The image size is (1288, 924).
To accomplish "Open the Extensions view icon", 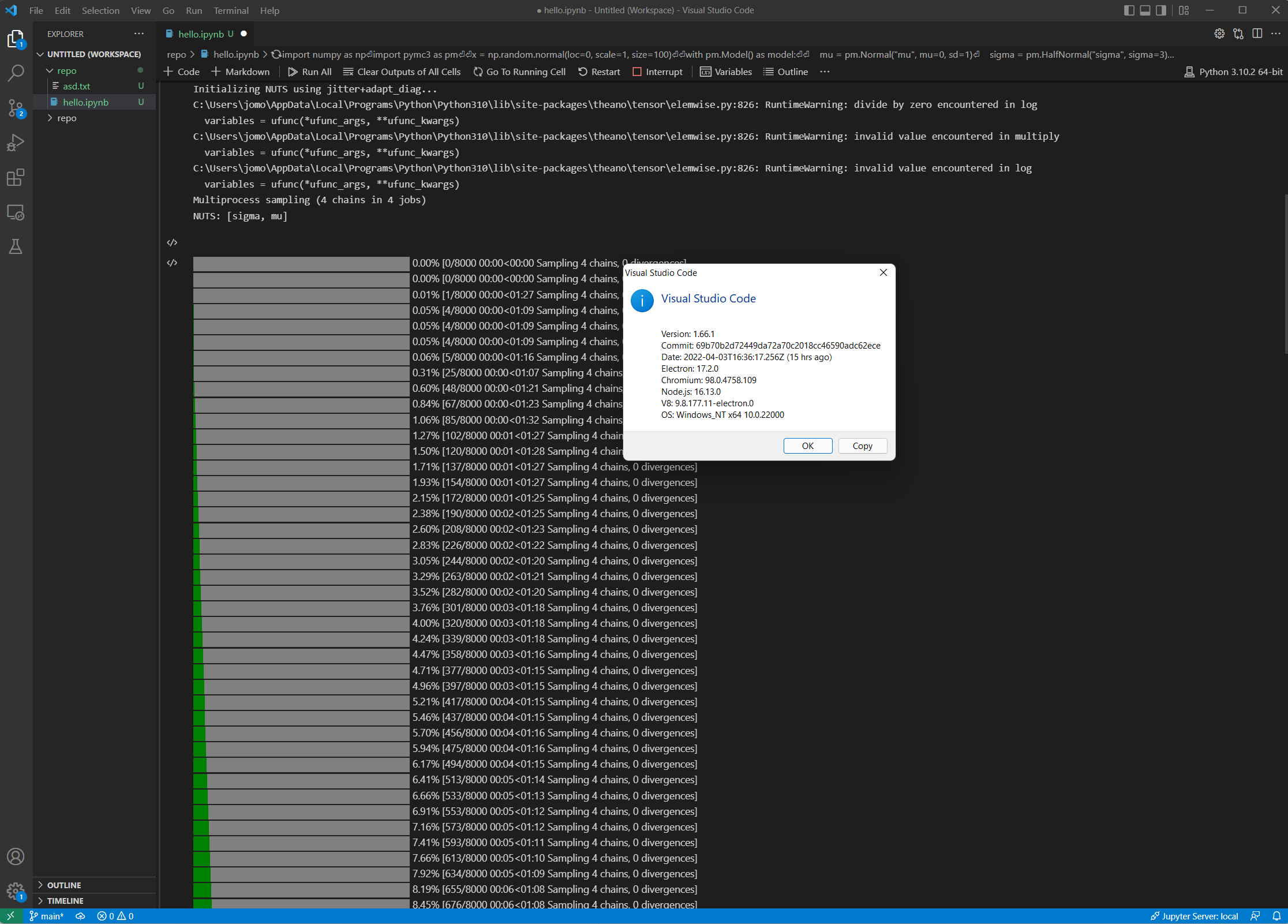I will click(16, 178).
